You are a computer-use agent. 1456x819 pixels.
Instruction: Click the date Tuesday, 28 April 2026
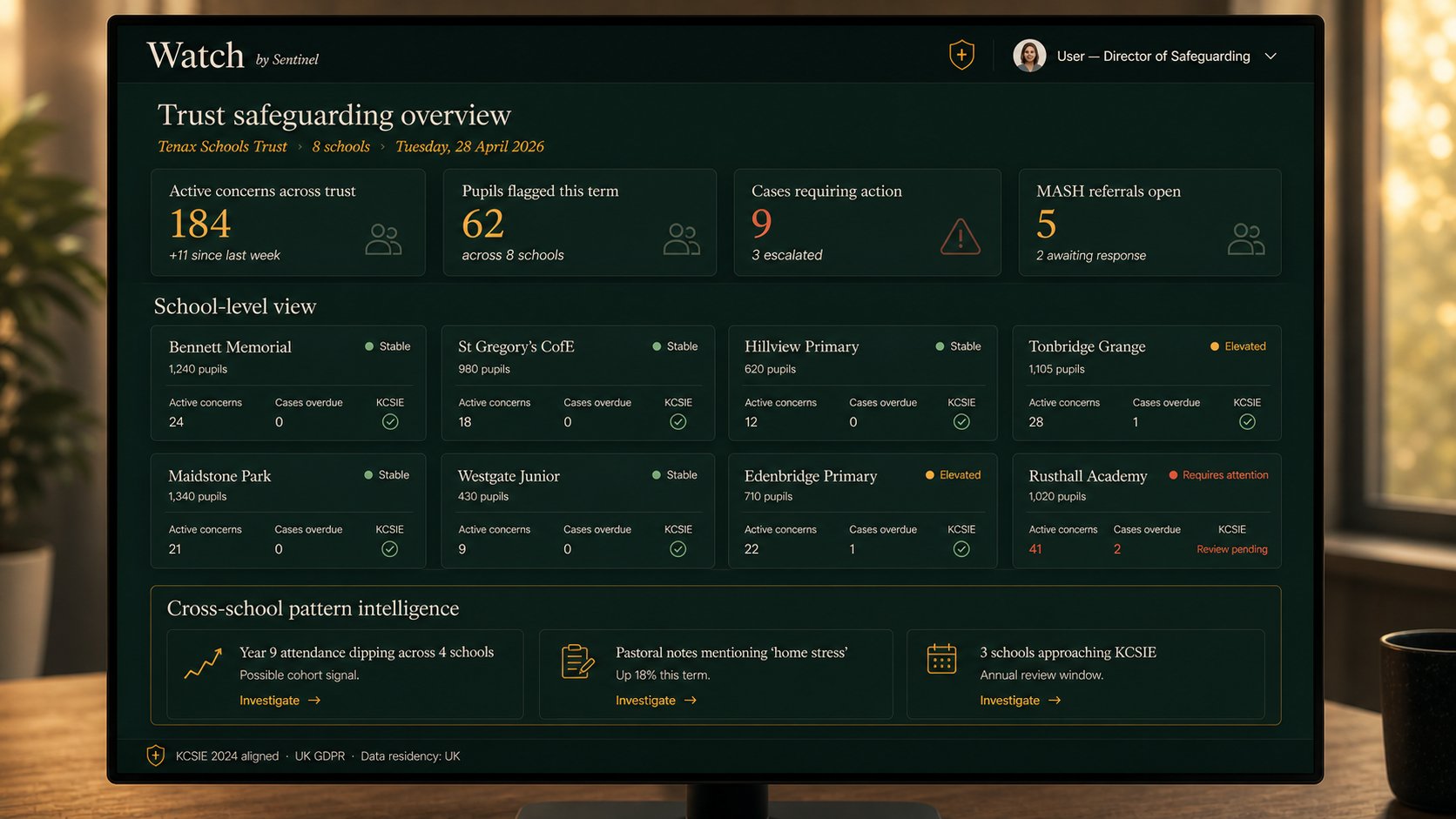tap(469, 146)
